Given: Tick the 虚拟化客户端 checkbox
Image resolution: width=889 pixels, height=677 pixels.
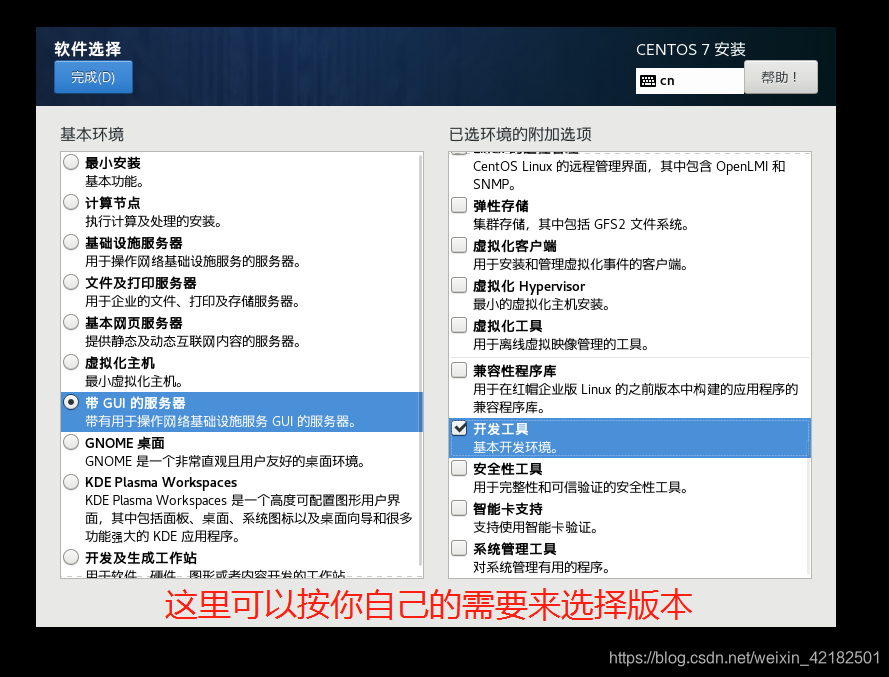Looking at the screenshot, I should point(459,245).
